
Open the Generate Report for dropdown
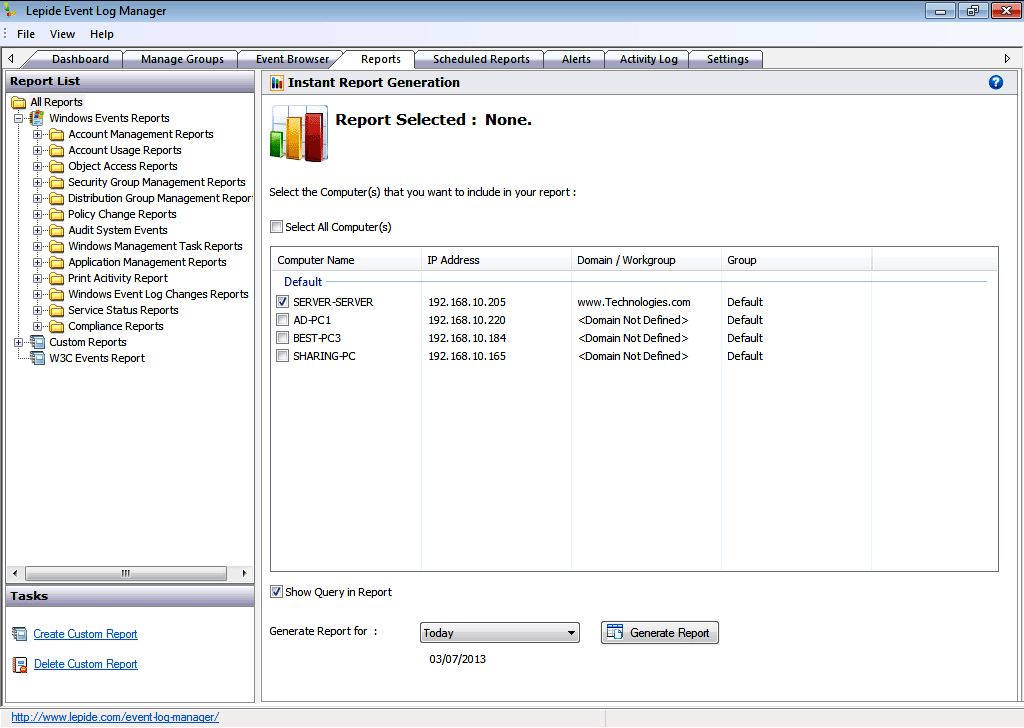coord(500,633)
